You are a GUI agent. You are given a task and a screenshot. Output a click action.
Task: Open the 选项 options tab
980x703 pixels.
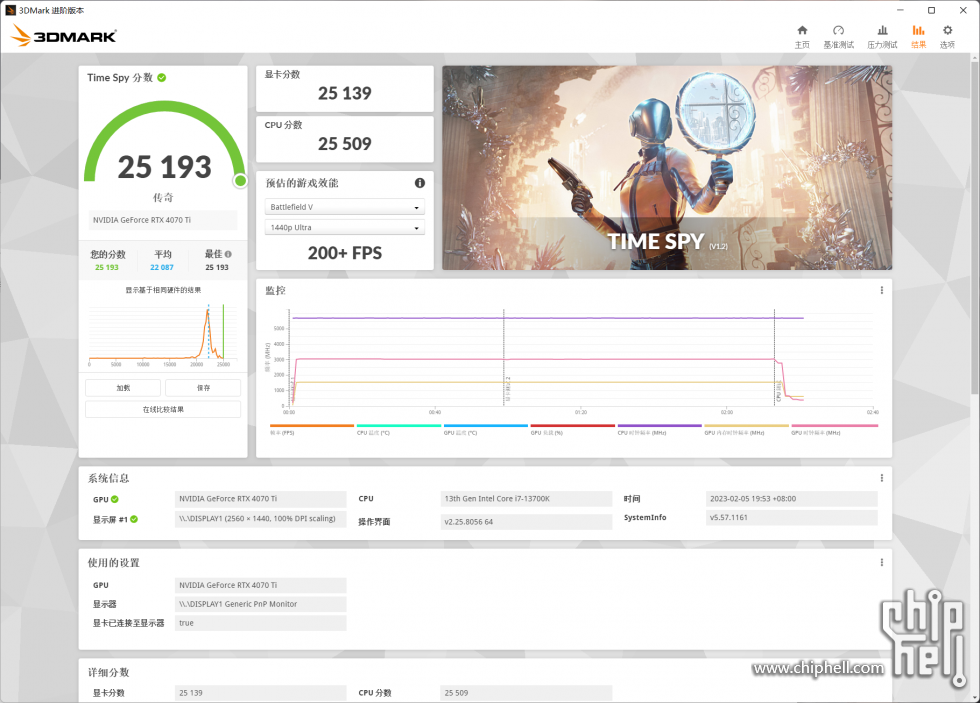click(x=948, y=37)
